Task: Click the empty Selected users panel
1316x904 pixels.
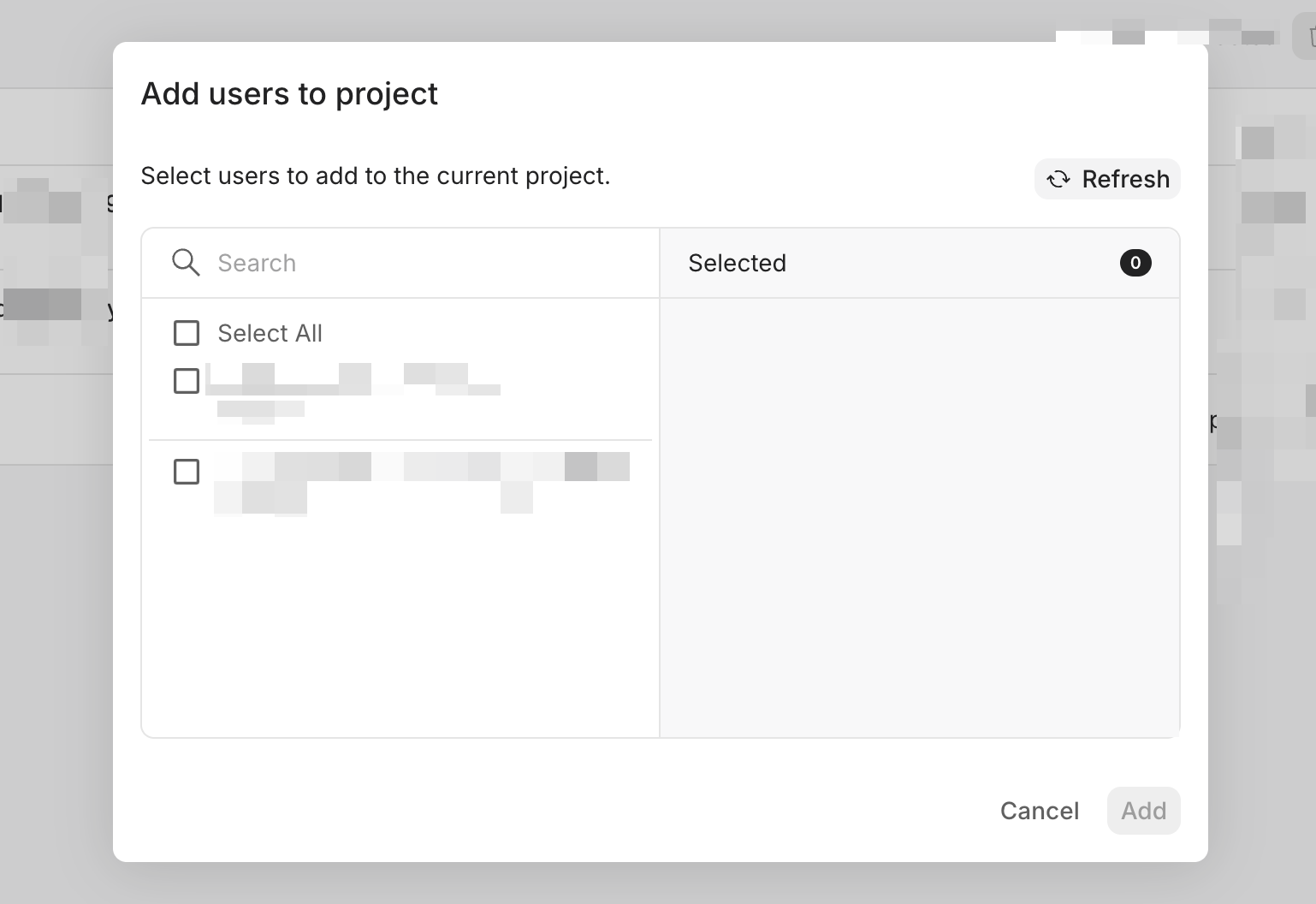Action: pos(919,514)
